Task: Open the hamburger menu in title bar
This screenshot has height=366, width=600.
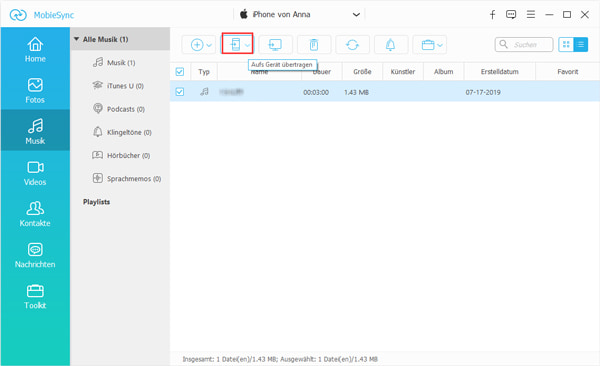Action: [x=531, y=15]
